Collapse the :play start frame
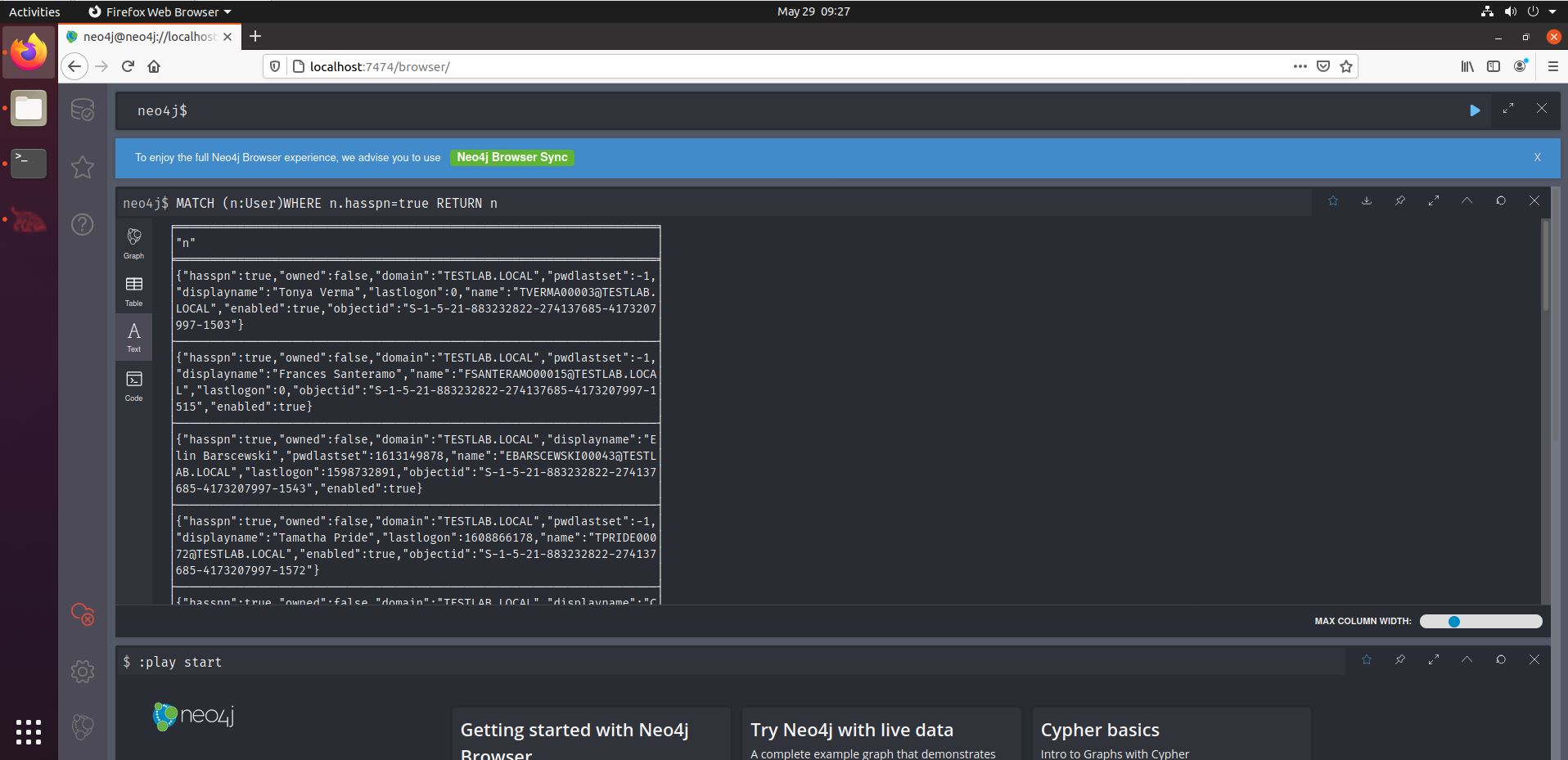1568x760 pixels. click(x=1467, y=659)
